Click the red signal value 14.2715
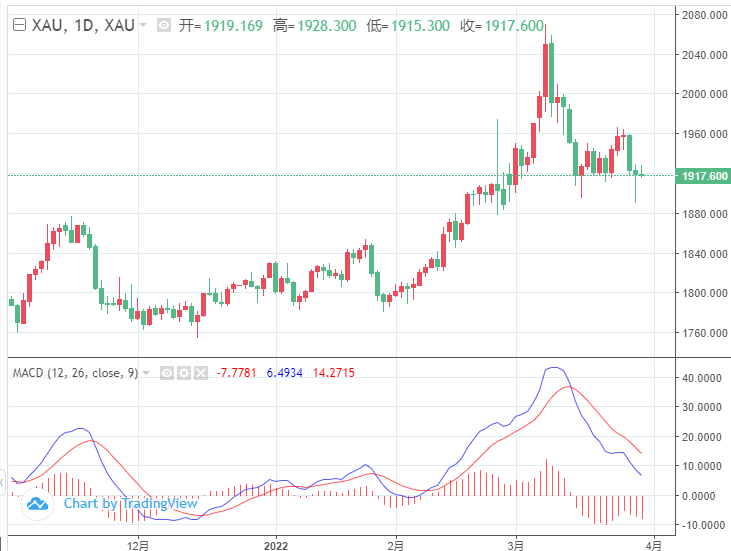Image resolution: width=731 pixels, height=551 pixels. [x=334, y=373]
